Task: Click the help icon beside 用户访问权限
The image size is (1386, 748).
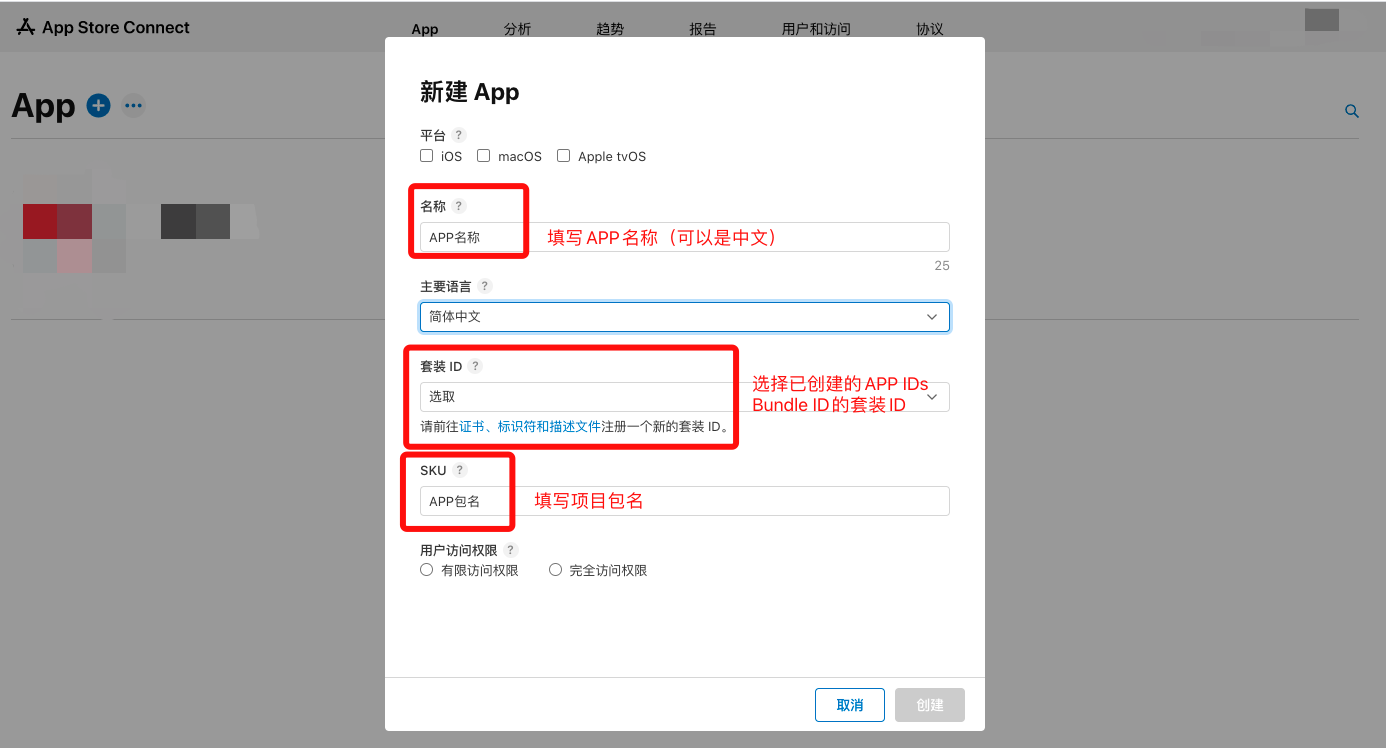Action: tap(511, 550)
